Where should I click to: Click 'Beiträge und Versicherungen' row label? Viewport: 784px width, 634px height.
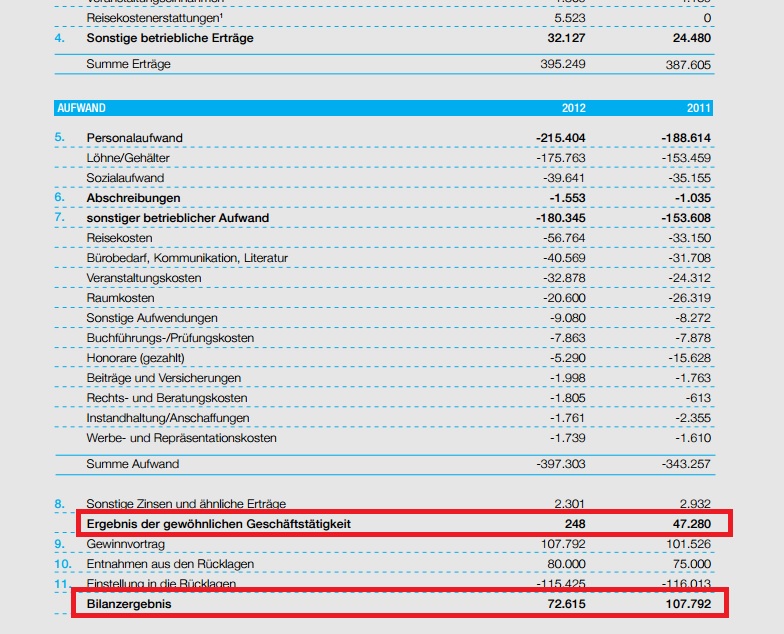pos(164,378)
